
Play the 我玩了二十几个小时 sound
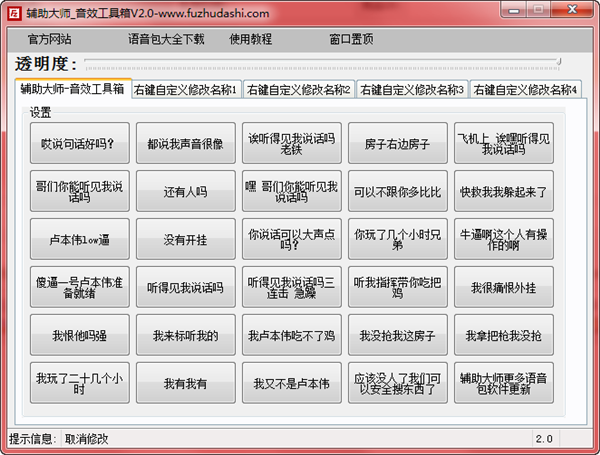[x=80, y=383]
